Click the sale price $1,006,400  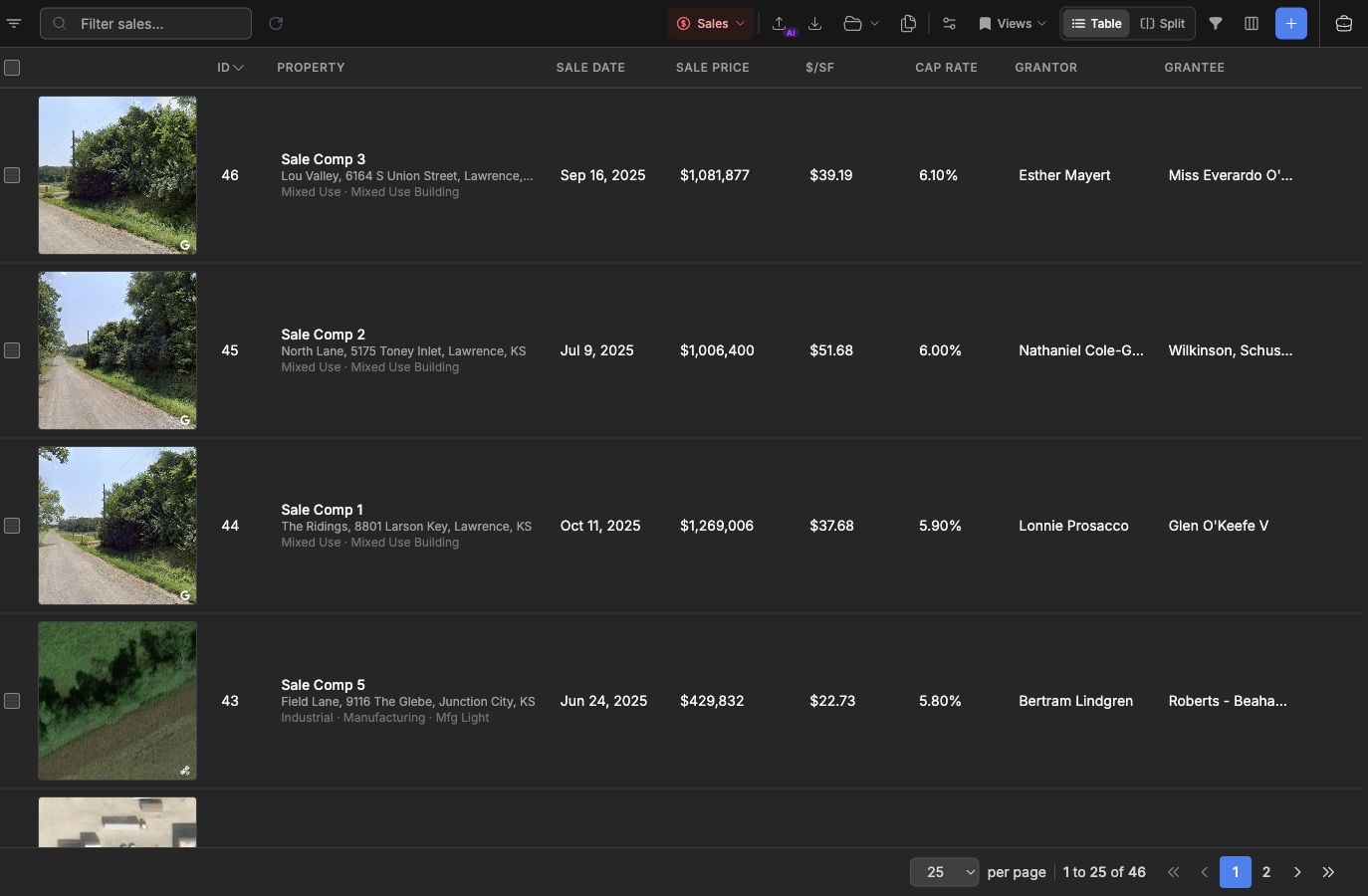717,350
